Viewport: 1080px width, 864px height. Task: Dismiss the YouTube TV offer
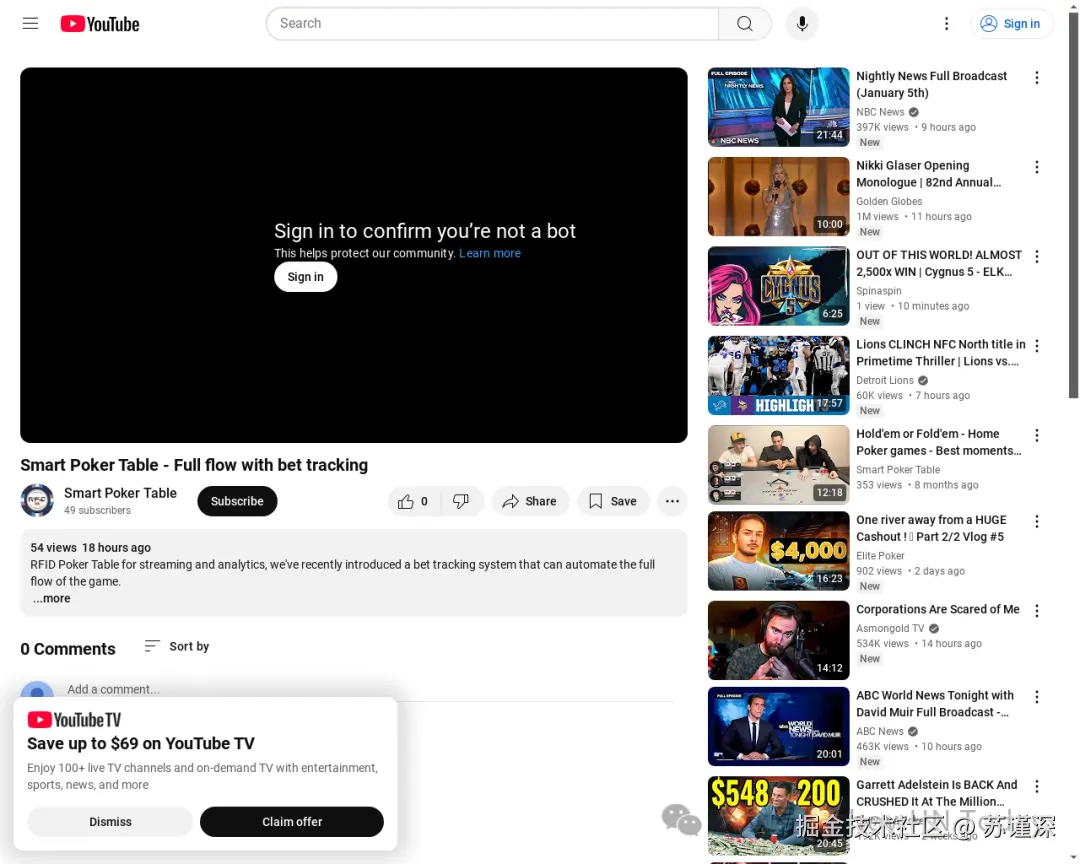[x=110, y=821]
